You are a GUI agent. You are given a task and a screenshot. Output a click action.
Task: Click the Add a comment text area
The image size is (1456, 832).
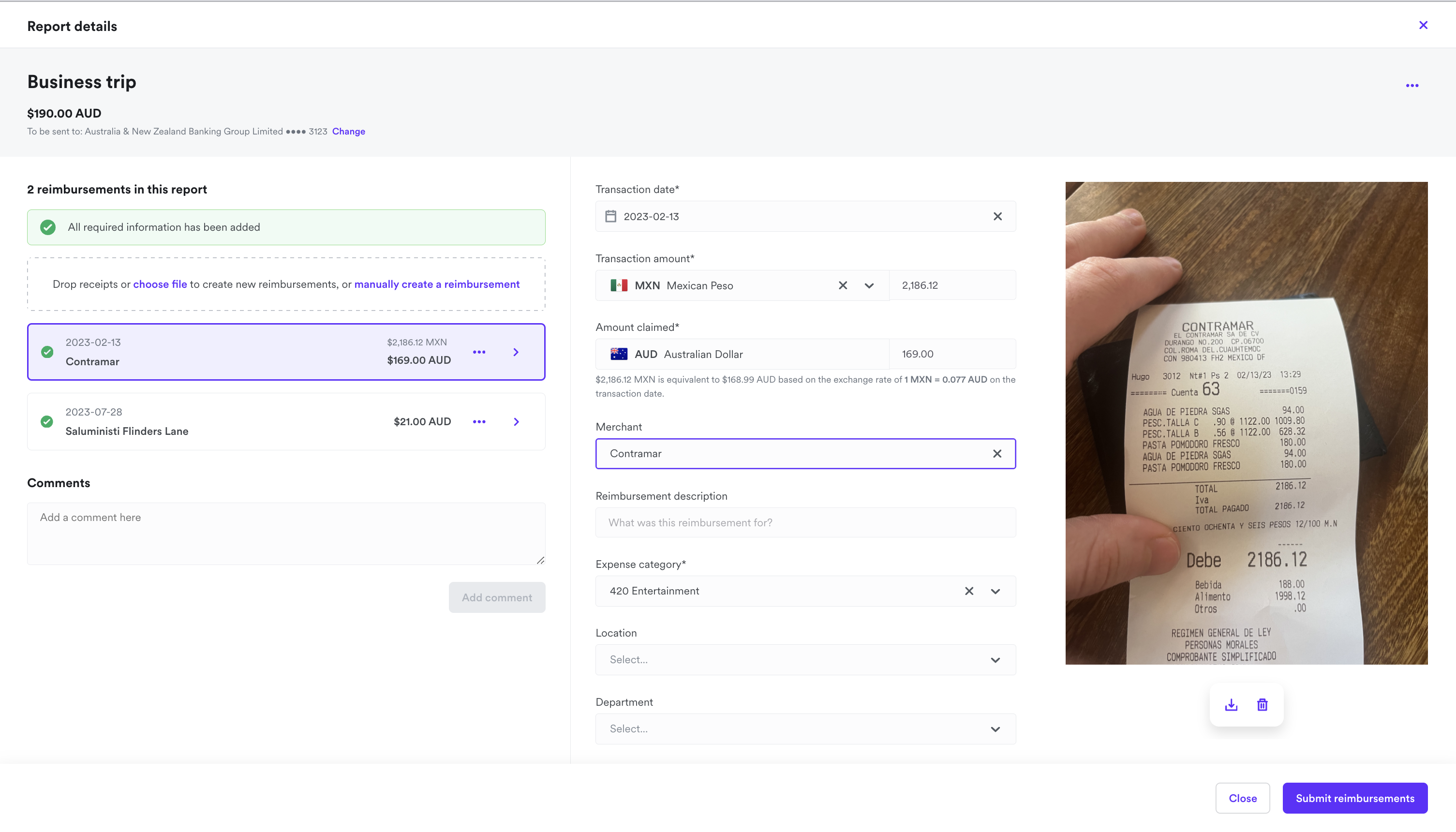pyautogui.click(x=286, y=534)
